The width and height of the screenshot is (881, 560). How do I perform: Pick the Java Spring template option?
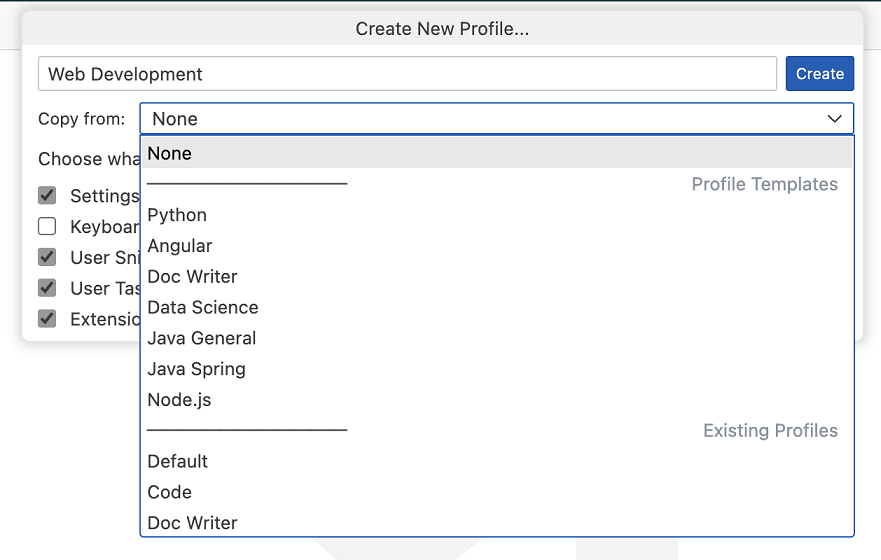point(196,370)
